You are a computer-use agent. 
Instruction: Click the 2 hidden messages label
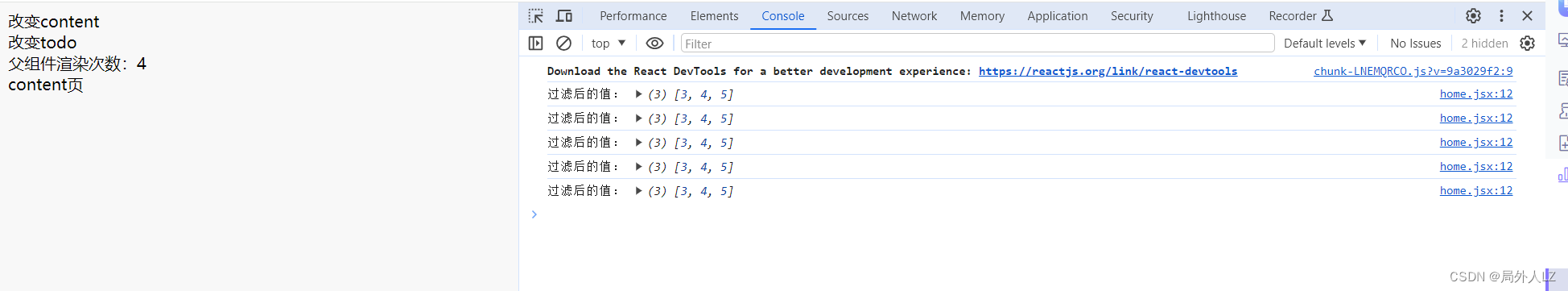1484,44
